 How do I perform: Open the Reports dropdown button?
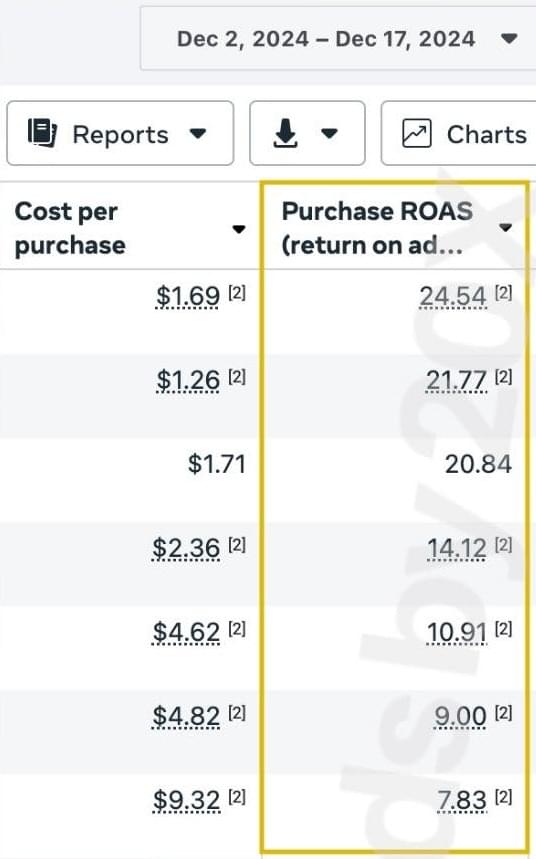coord(120,133)
